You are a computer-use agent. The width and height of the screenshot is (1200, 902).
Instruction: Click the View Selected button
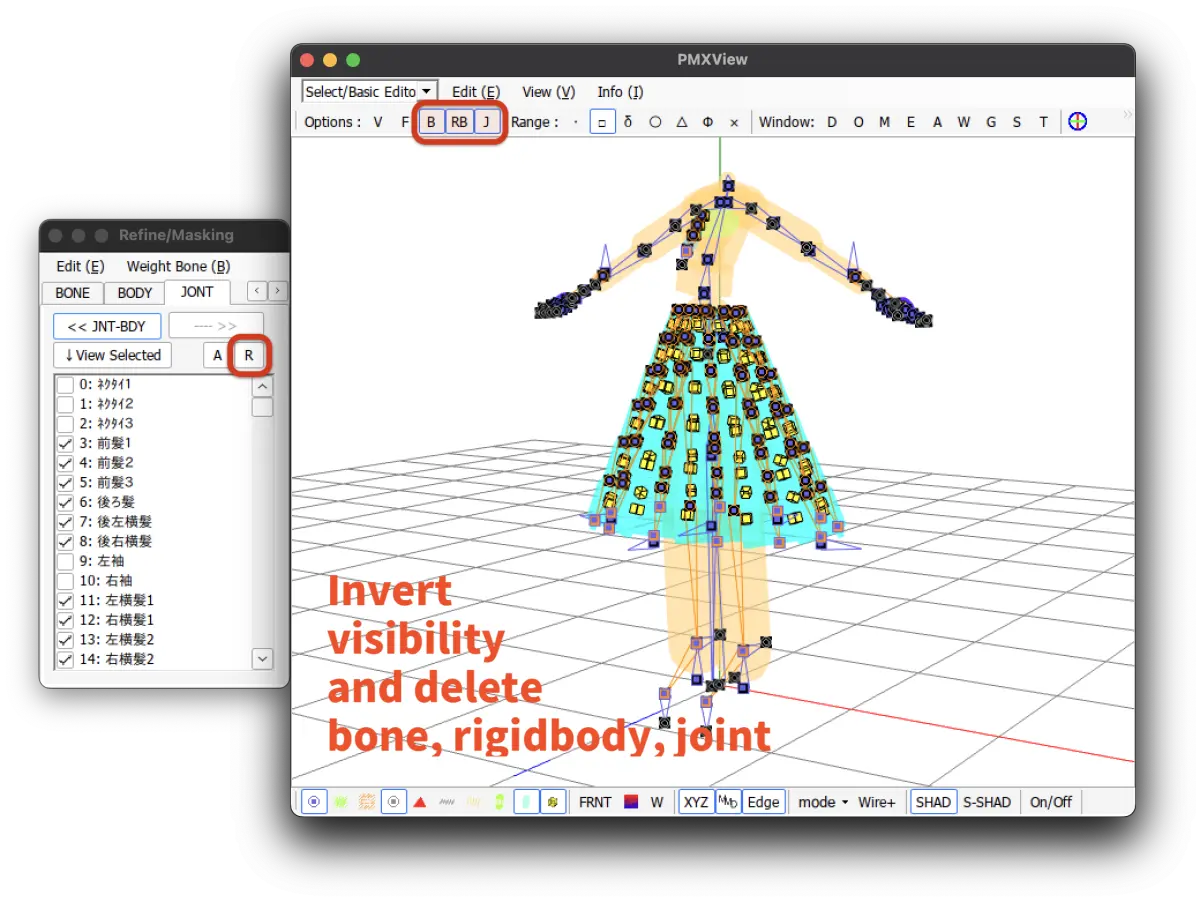(112, 355)
